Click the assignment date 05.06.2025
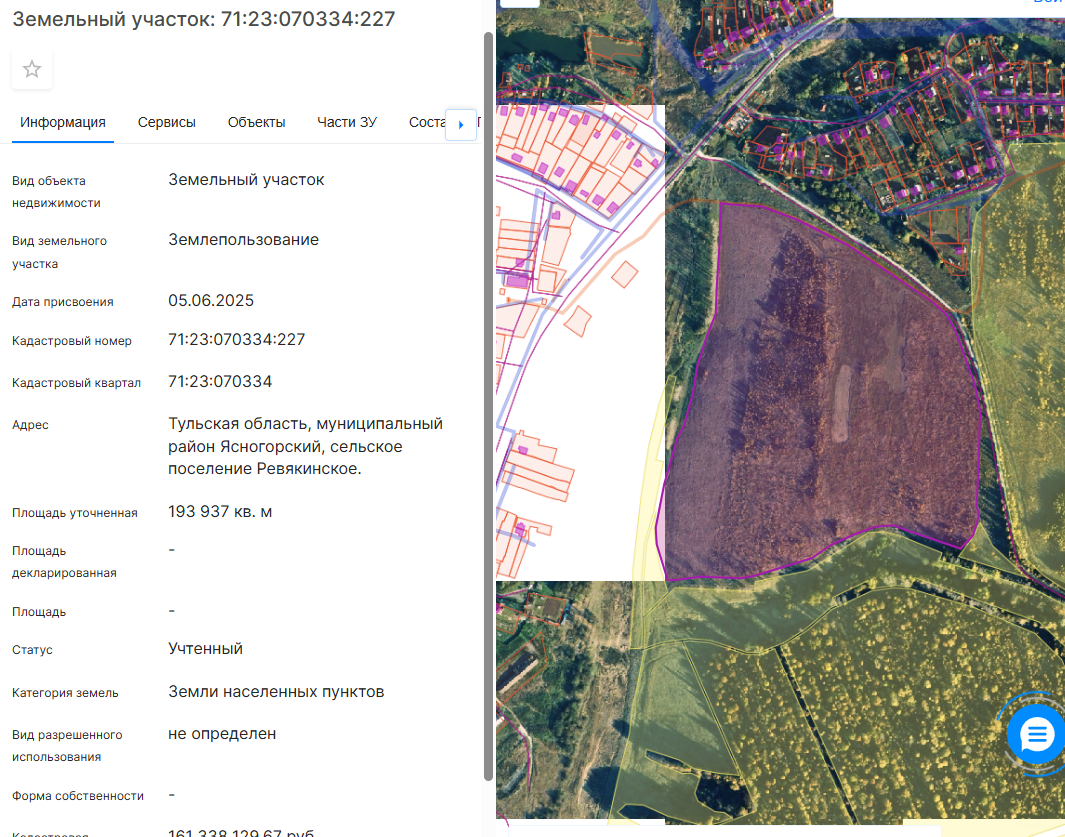 click(x=211, y=301)
